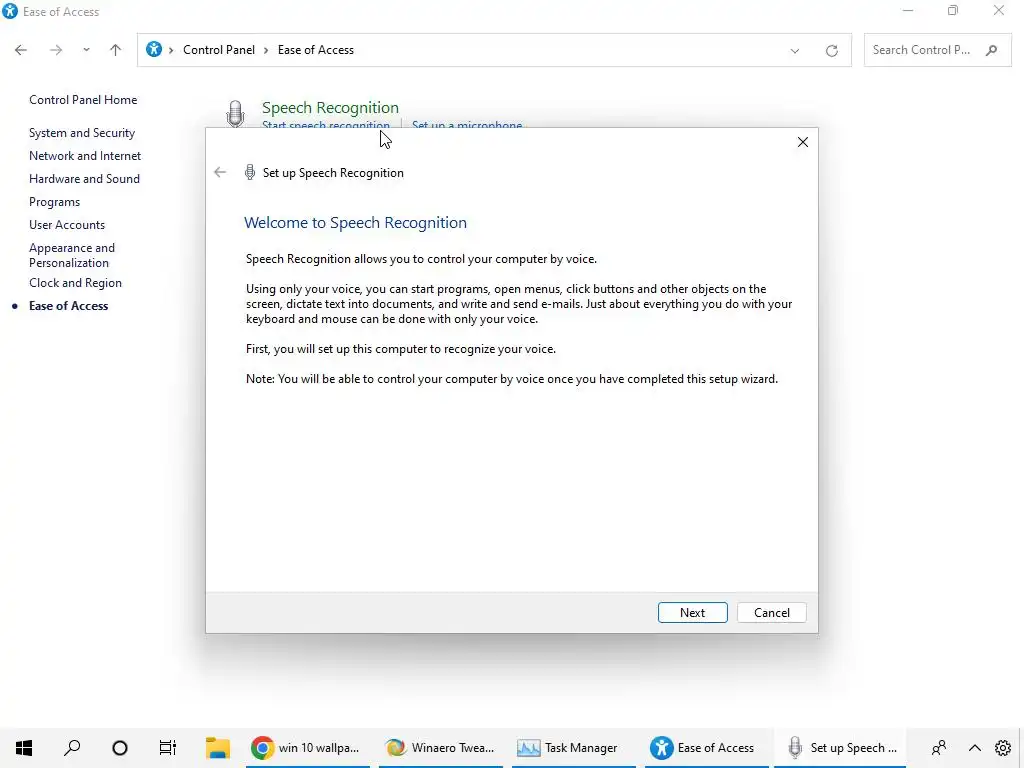Image resolution: width=1024 pixels, height=768 pixels.
Task: Switch to Task Manager in the taskbar
Action: (x=574, y=748)
